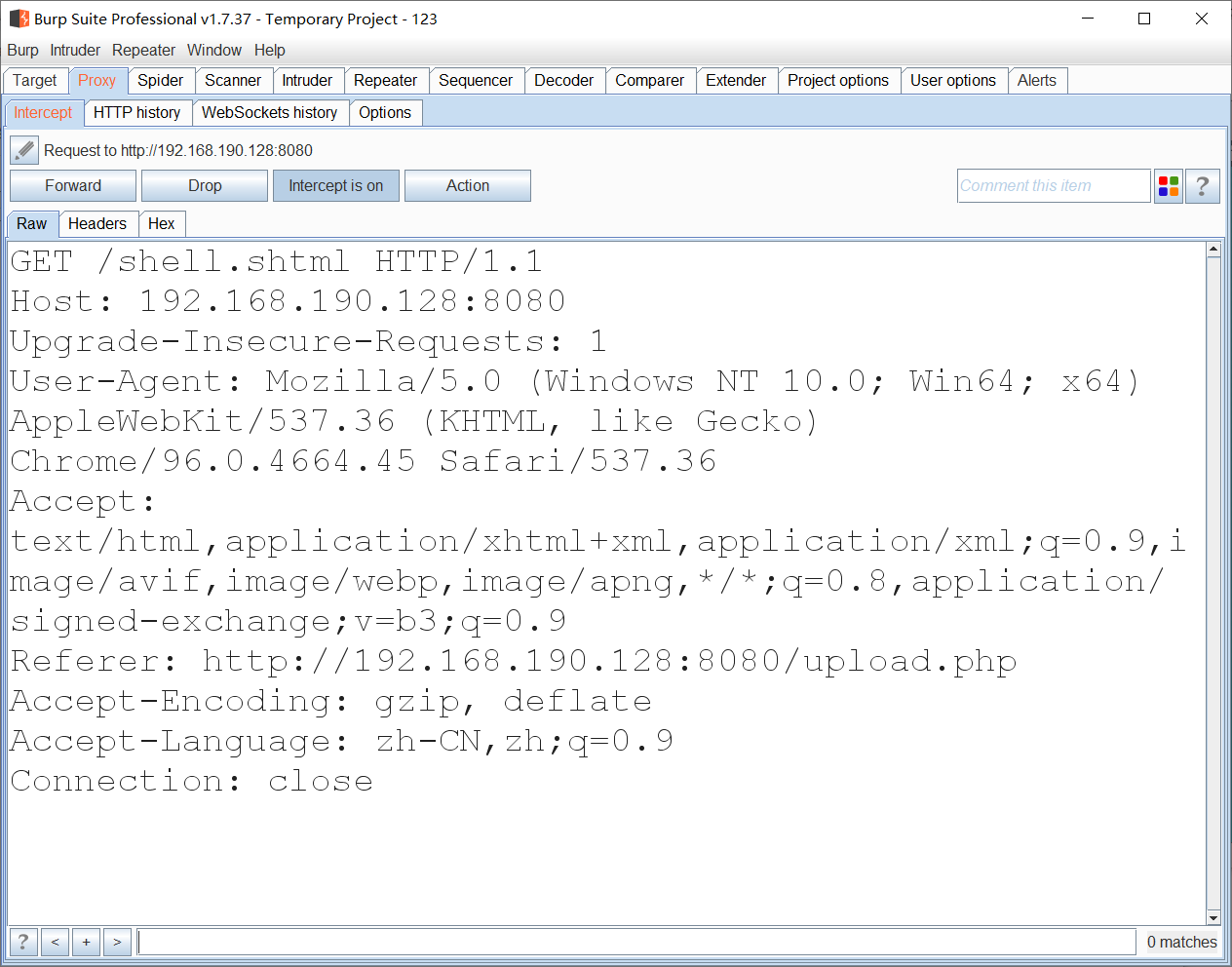This screenshot has width=1232, height=967.
Task: Maximize the Burp Suite window
Action: coord(1144,19)
